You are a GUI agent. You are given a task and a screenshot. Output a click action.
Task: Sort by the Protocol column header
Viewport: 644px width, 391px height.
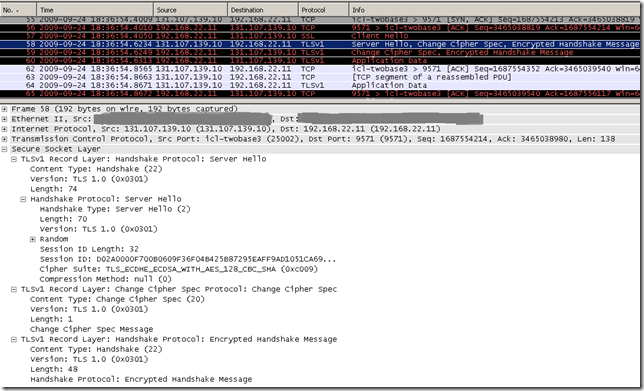point(324,10)
